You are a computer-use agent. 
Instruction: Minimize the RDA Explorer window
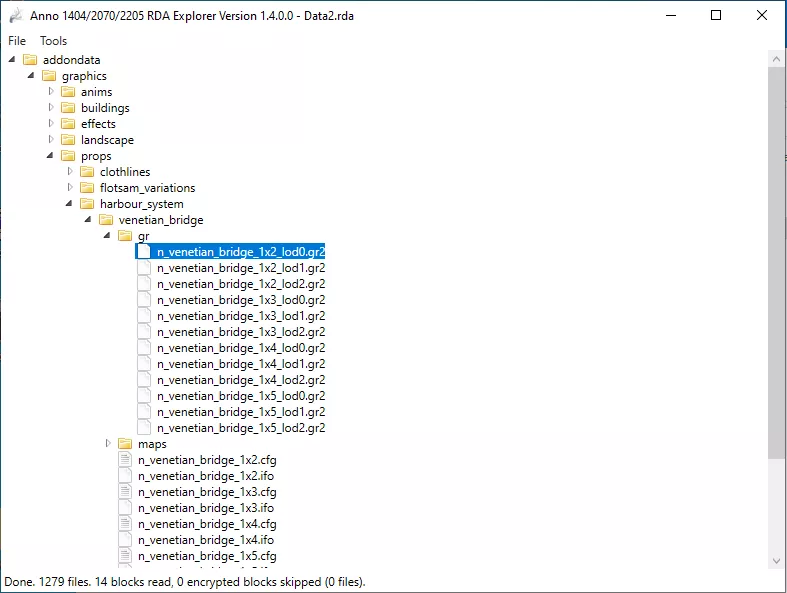point(671,16)
